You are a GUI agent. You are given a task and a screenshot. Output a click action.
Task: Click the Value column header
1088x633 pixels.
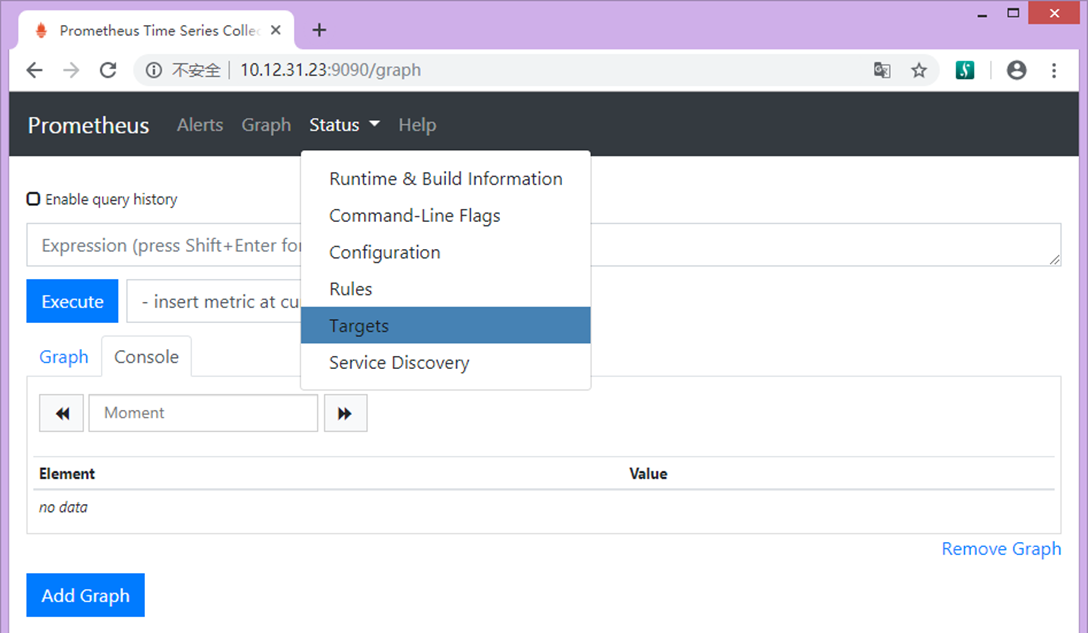(x=648, y=474)
